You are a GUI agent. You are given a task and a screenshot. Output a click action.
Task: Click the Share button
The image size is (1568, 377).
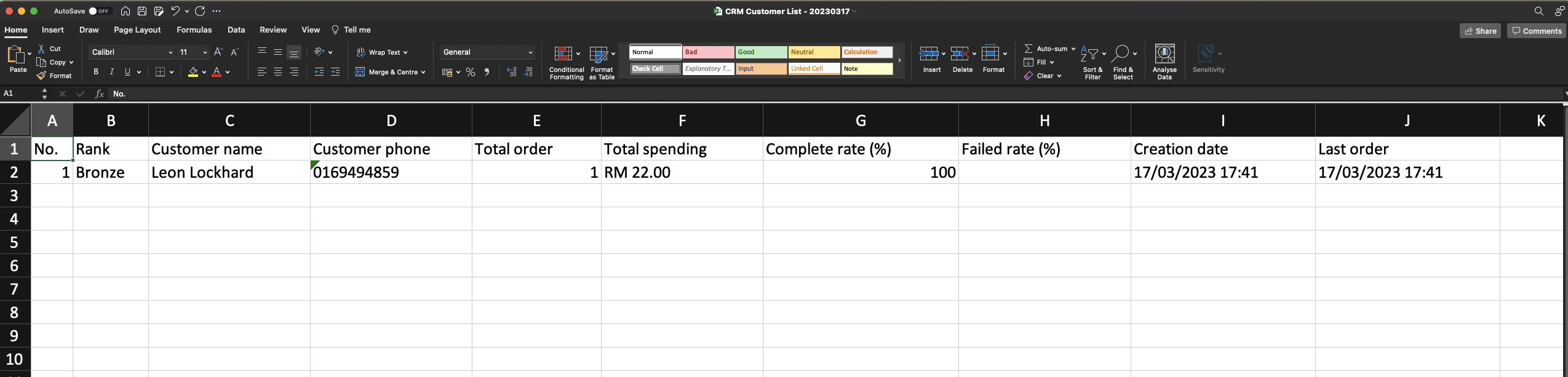pyautogui.click(x=1479, y=31)
